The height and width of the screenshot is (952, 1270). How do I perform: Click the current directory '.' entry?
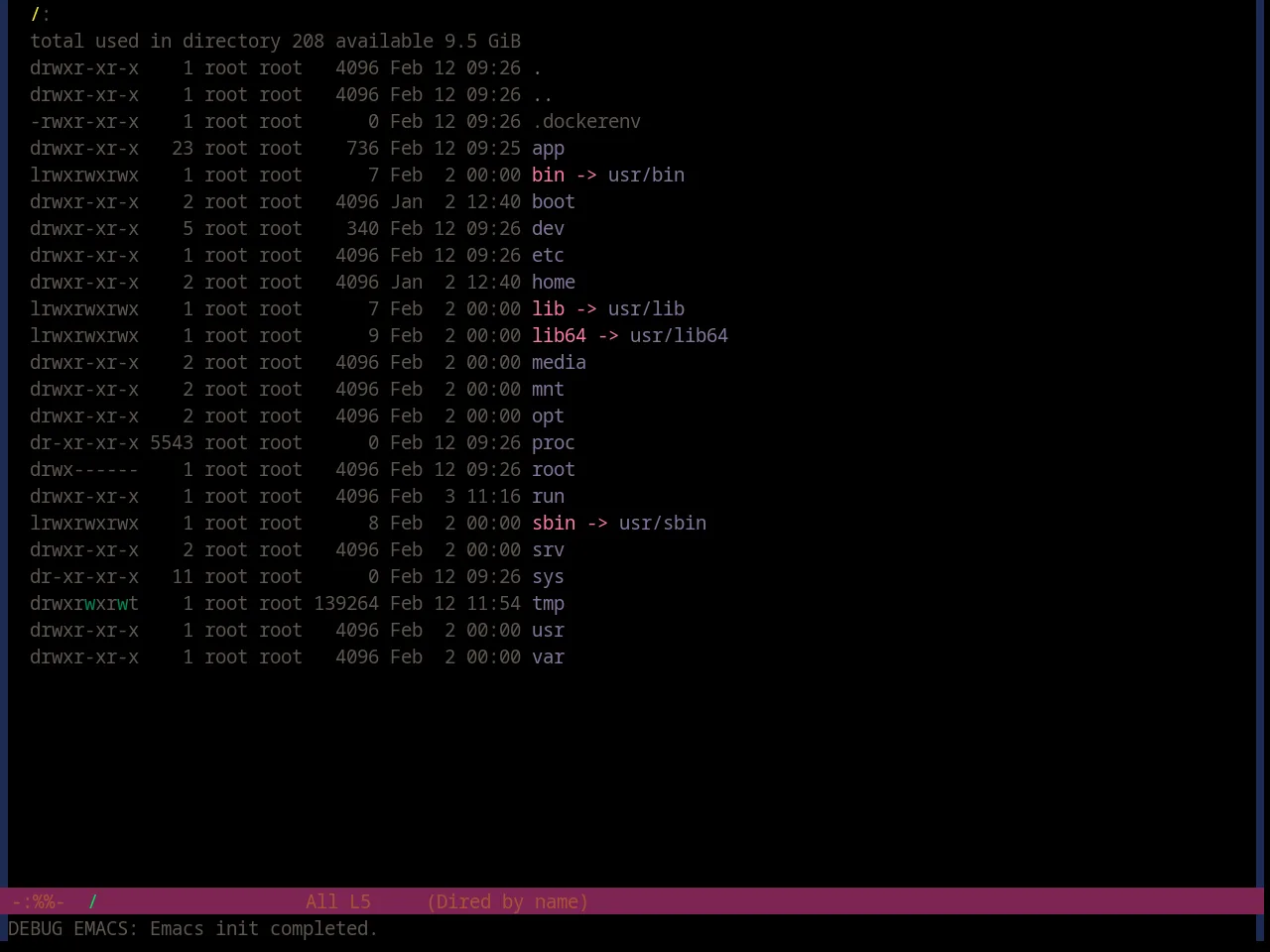click(537, 68)
